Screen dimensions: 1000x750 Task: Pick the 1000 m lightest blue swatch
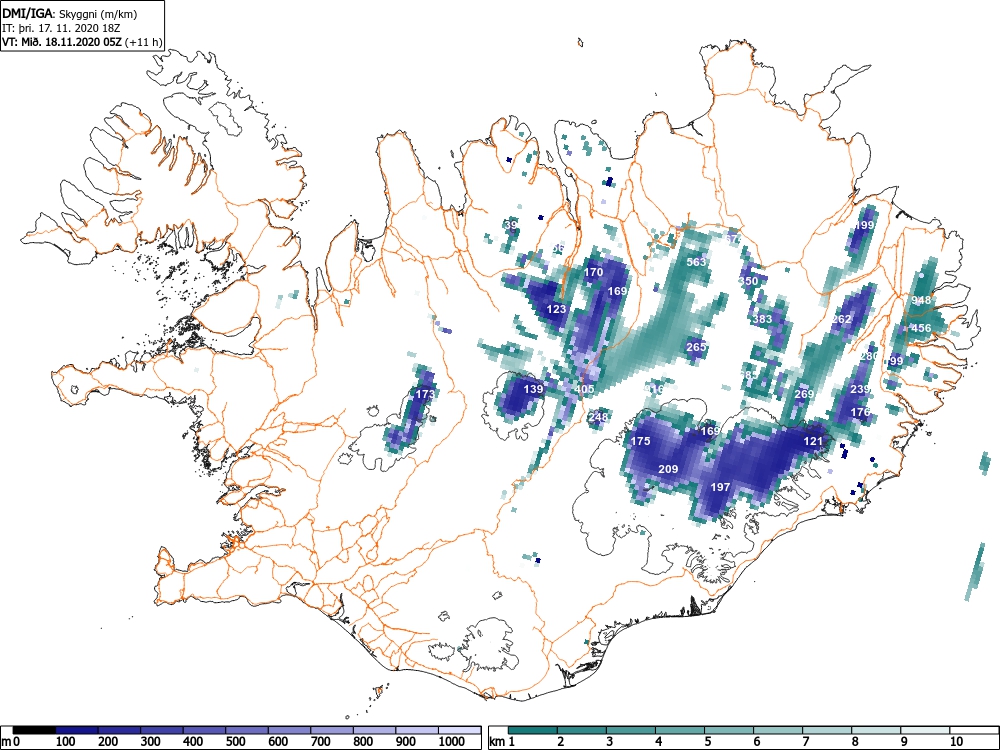coord(460,730)
